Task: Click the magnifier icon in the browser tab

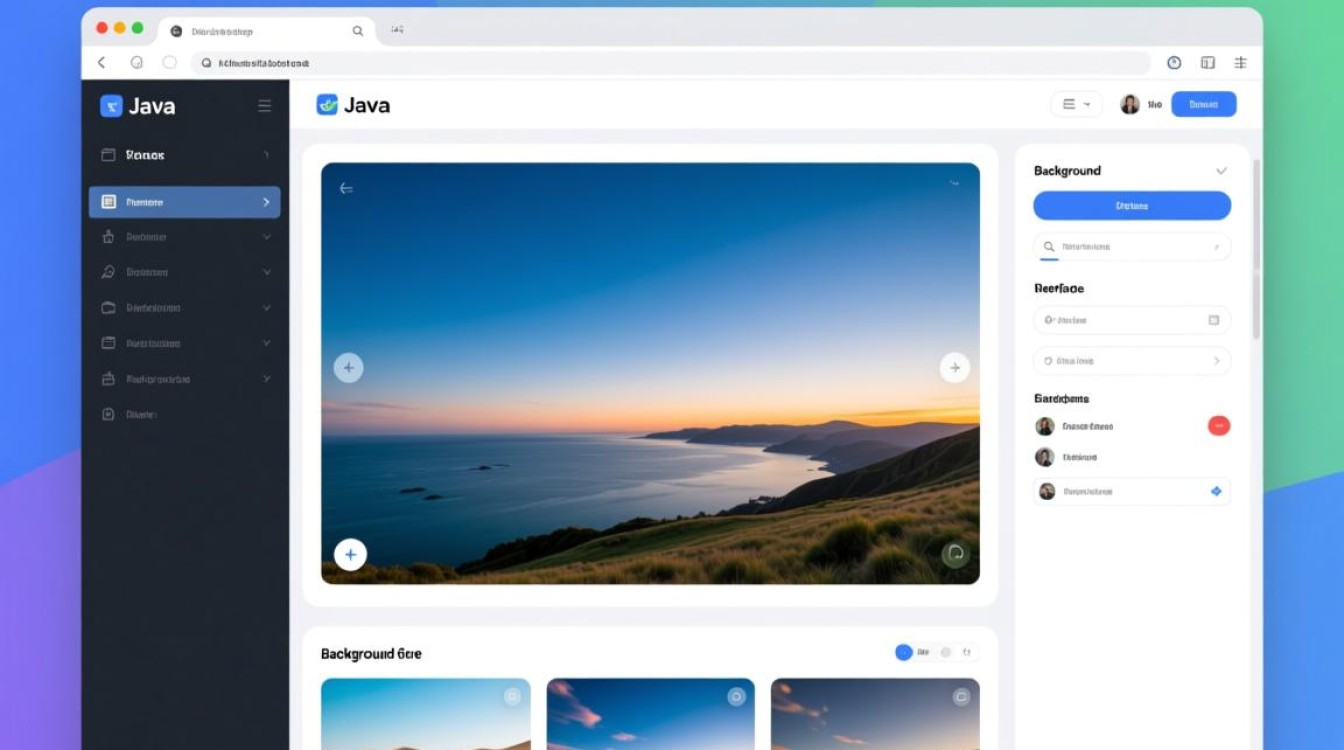Action: [357, 31]
